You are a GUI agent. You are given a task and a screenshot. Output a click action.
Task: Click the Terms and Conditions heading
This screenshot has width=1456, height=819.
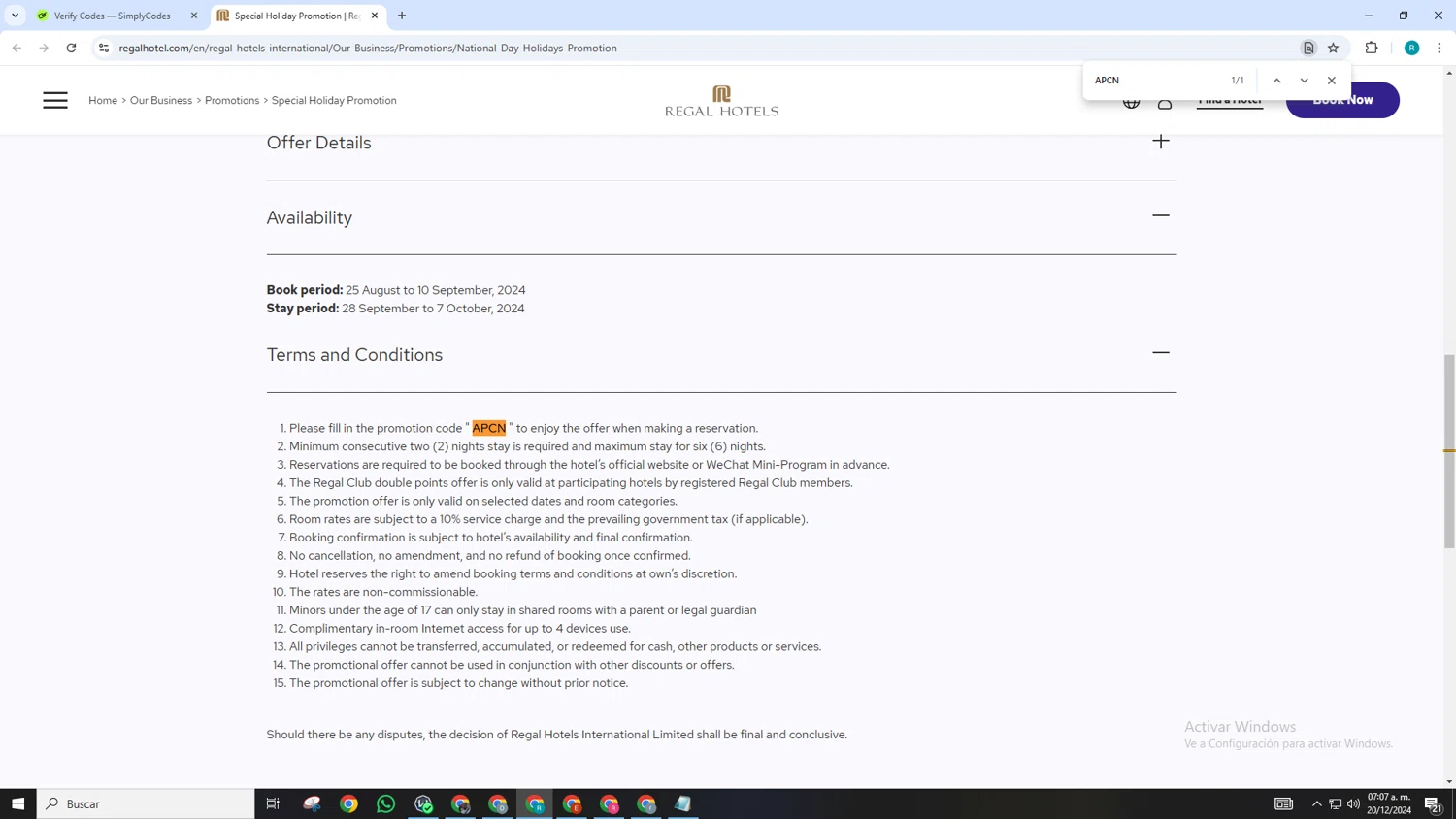tap(354, 355)
